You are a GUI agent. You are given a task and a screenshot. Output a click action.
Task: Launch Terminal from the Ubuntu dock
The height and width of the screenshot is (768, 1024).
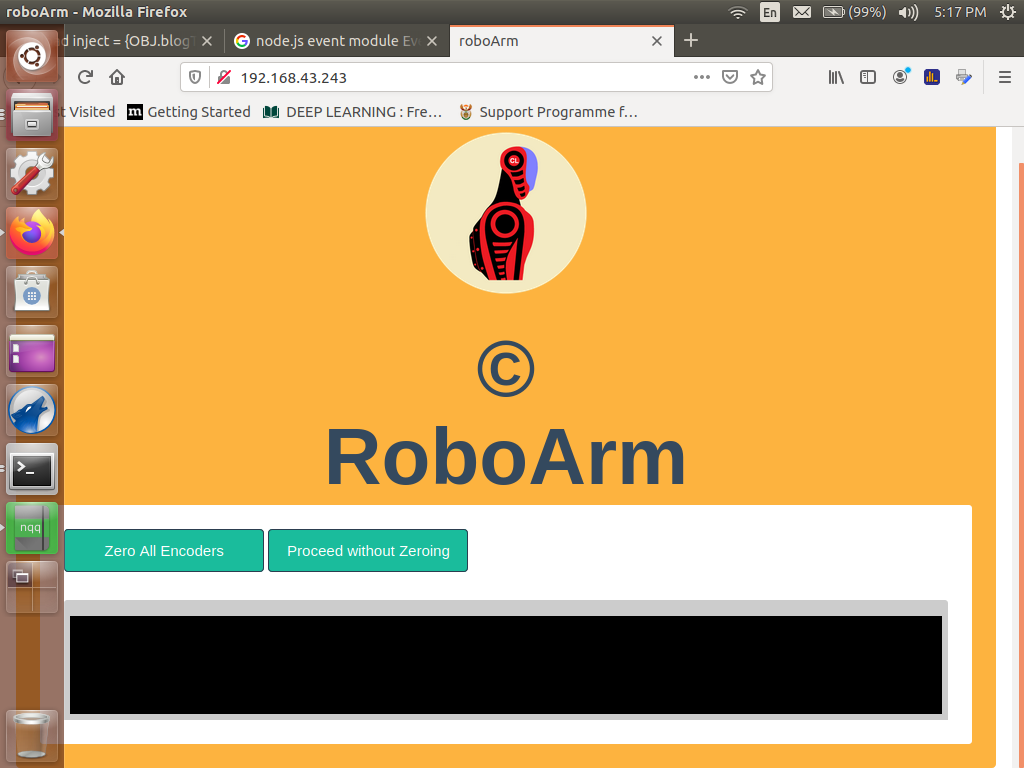[32, 469]
